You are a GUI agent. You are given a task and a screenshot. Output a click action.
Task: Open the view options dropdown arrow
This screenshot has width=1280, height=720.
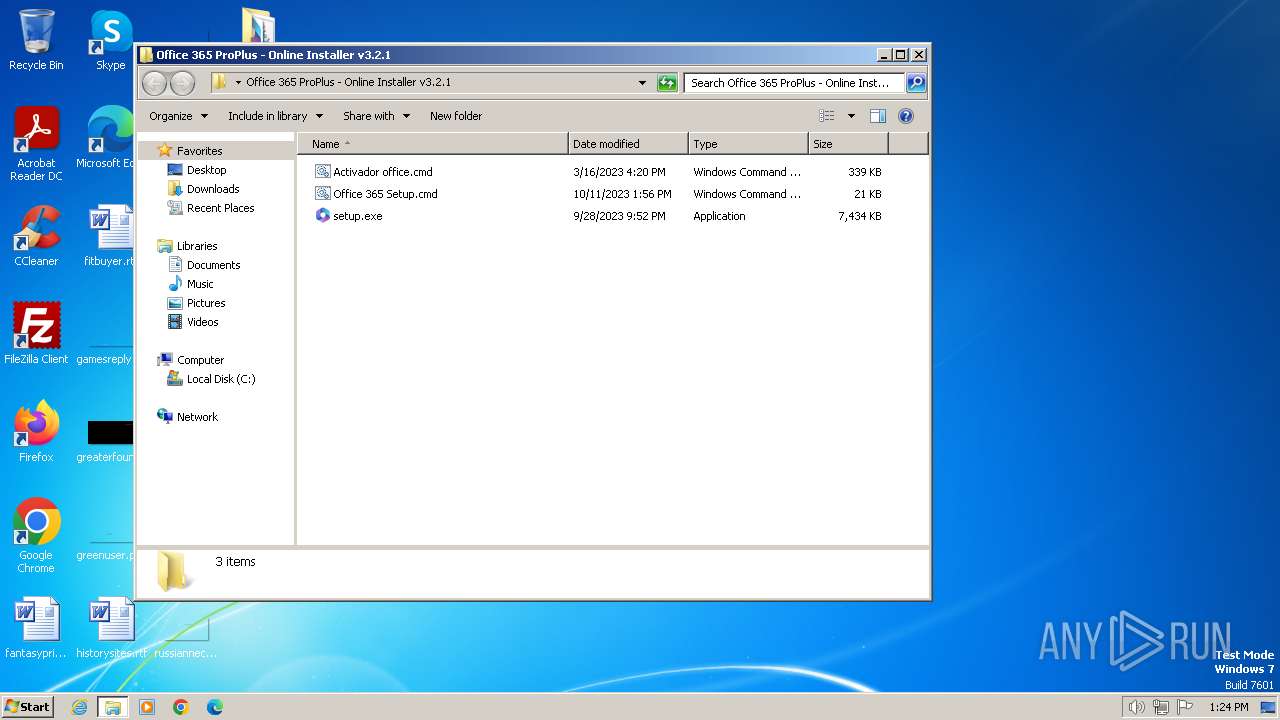[x=851, y=116]
